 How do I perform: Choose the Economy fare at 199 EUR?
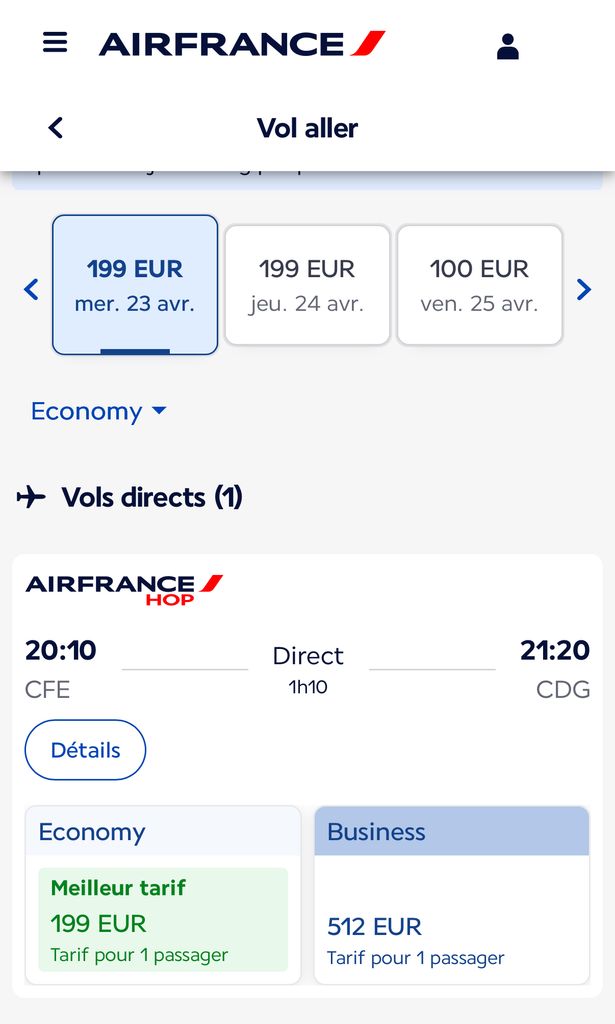click(x=162, y=920)
